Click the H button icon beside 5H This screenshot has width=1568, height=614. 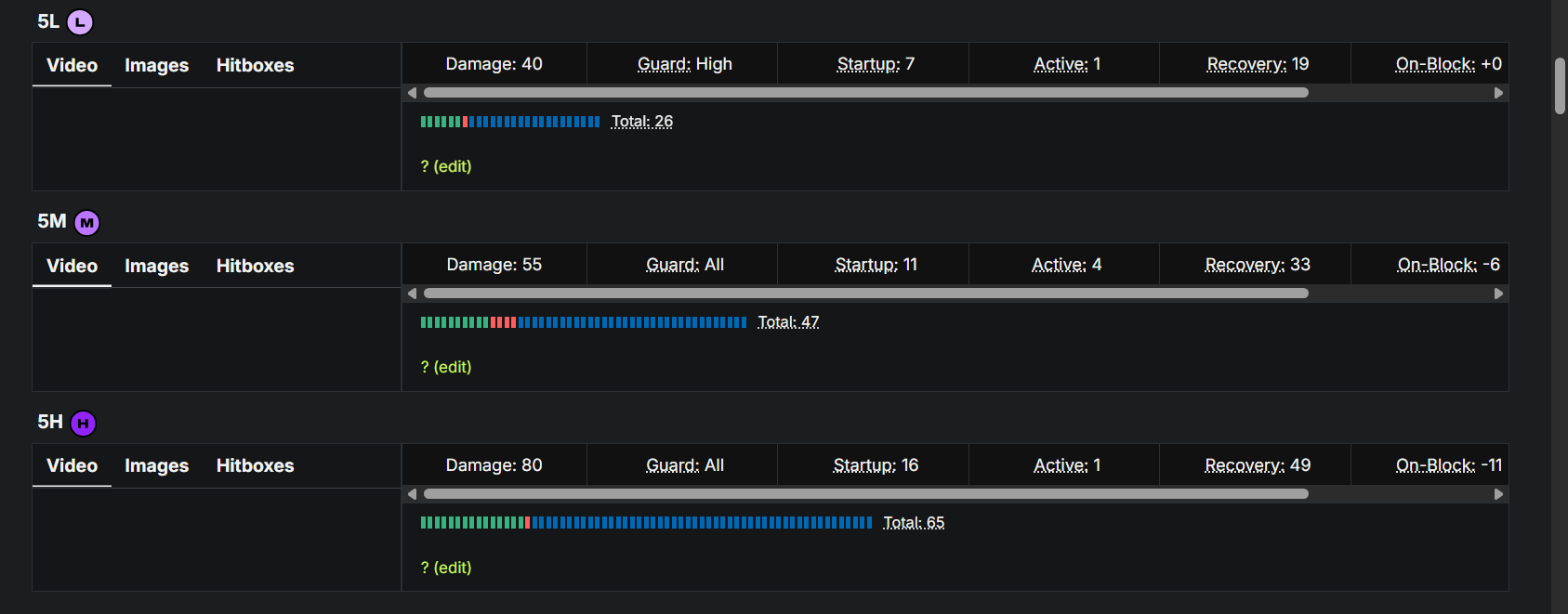pyautogui.click(x=83, y=424)
